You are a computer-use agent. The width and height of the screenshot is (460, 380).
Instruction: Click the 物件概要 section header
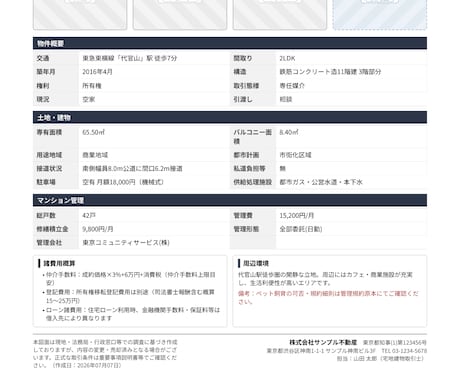pos(230,43)
